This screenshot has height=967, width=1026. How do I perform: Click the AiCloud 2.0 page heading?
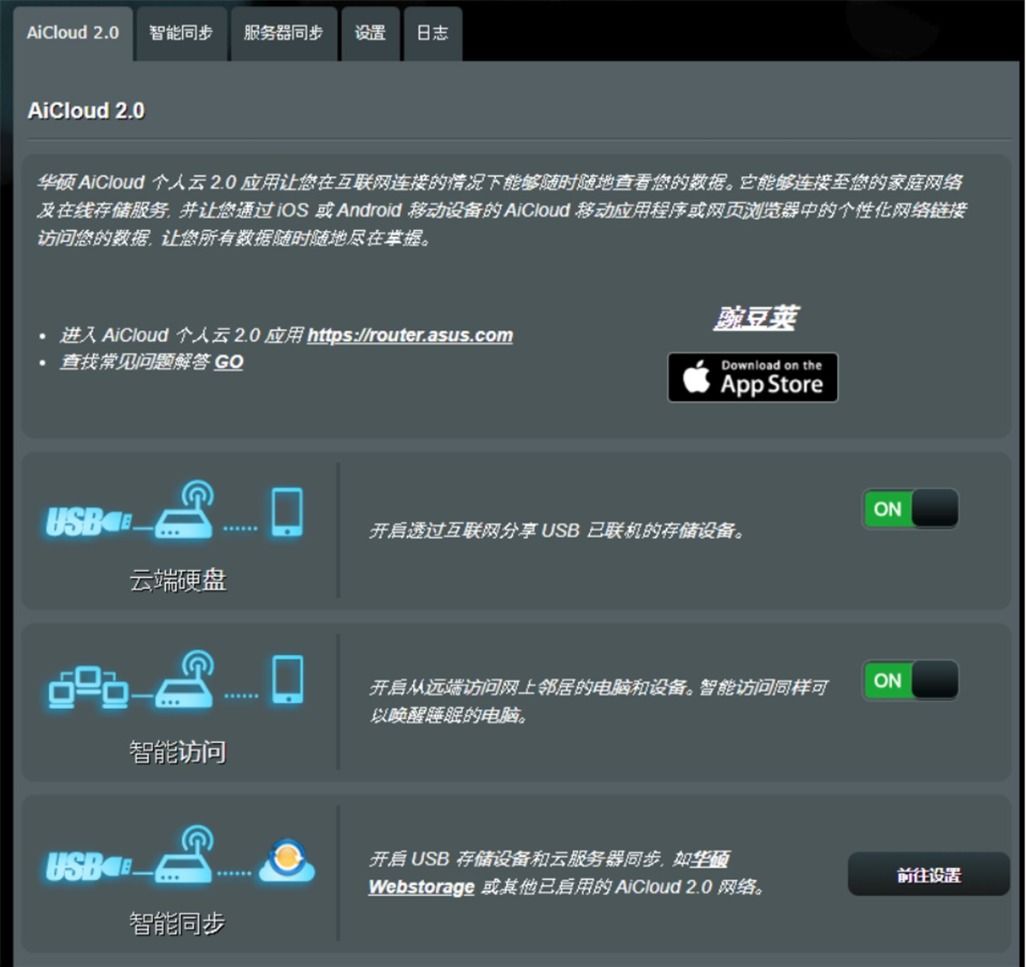[x=86, y=111]
